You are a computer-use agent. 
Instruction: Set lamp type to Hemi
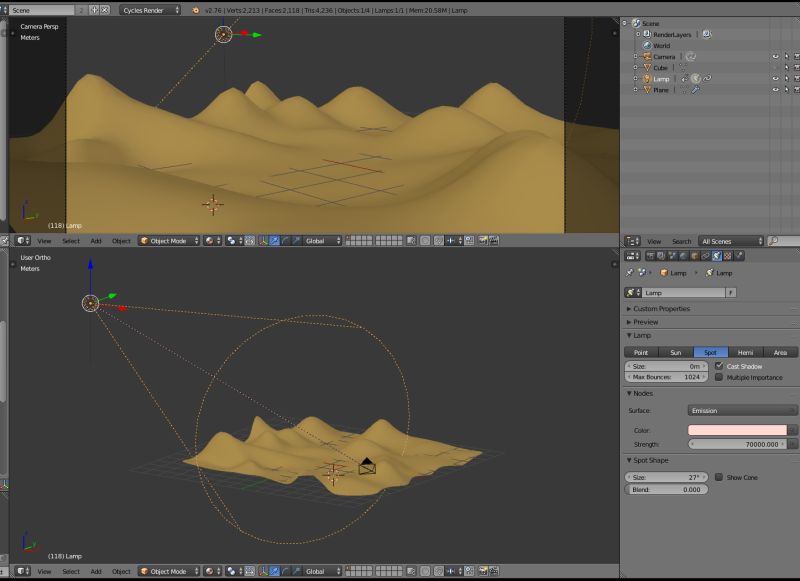coord(745,352)
